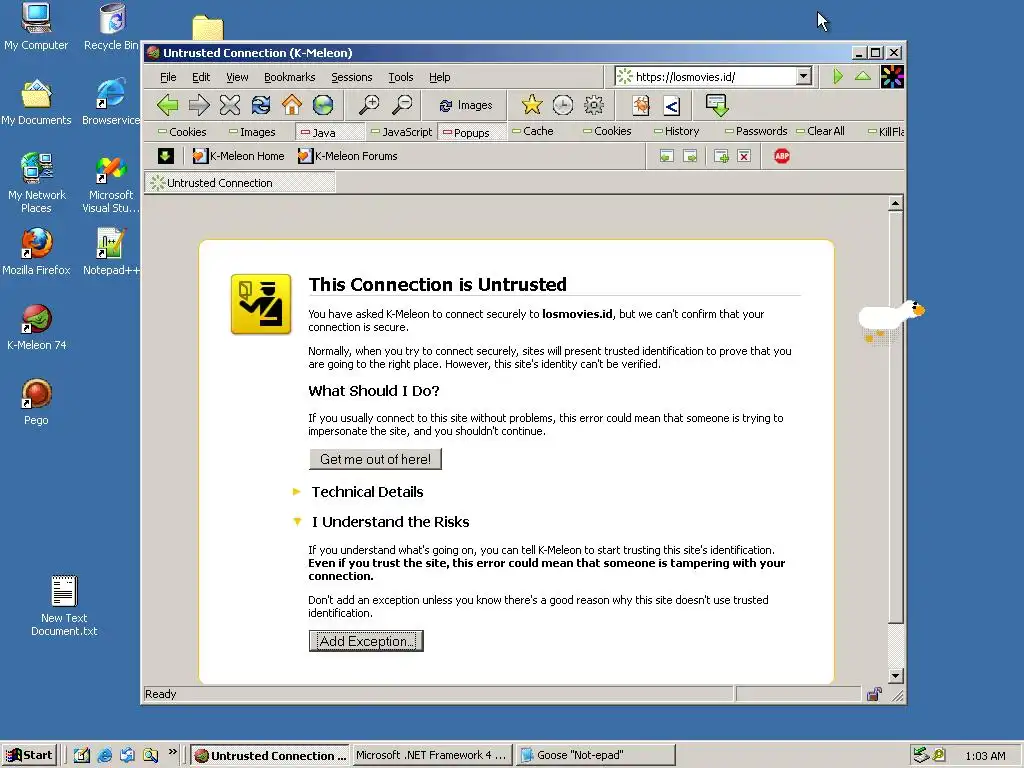
Task: Open history via the clock icon
Action: (x=562, y=105)
